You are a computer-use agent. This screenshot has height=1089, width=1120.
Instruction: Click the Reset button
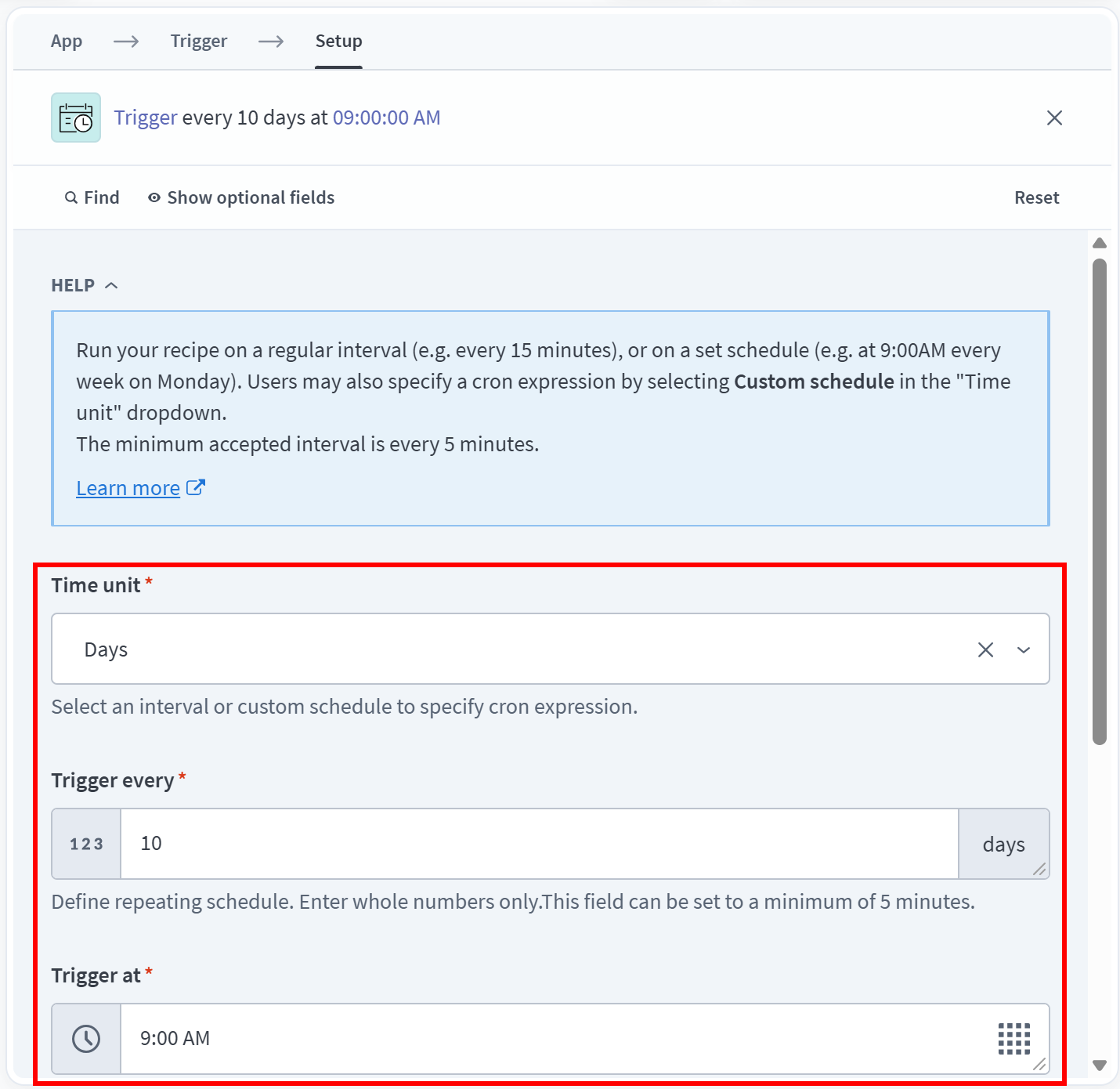pos(1036,197)
